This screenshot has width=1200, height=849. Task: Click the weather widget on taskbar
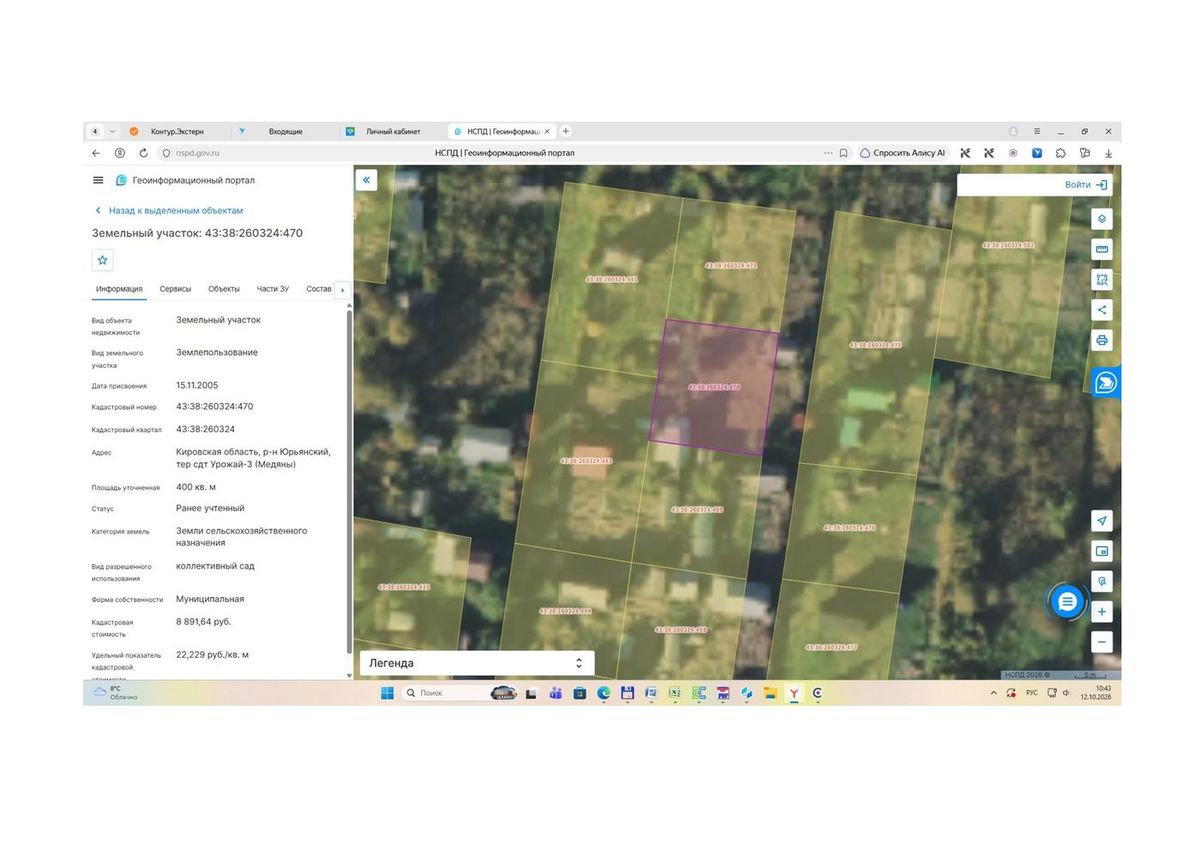[115, 693]
